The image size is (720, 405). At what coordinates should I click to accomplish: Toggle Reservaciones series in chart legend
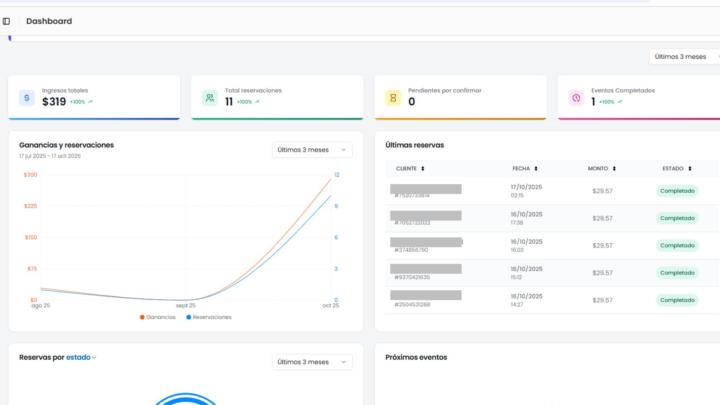coord(208,317)
